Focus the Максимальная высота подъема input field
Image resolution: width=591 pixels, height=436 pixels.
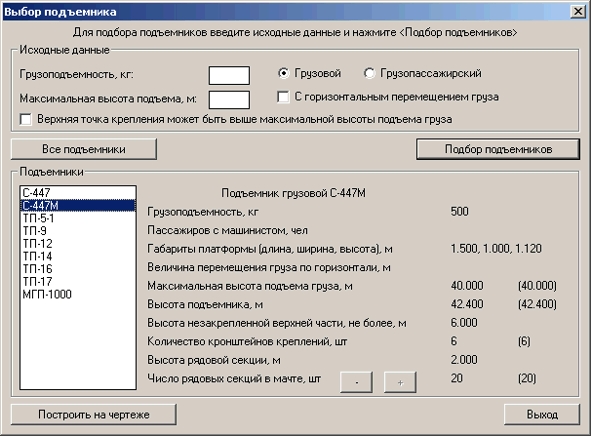[229, 100]
